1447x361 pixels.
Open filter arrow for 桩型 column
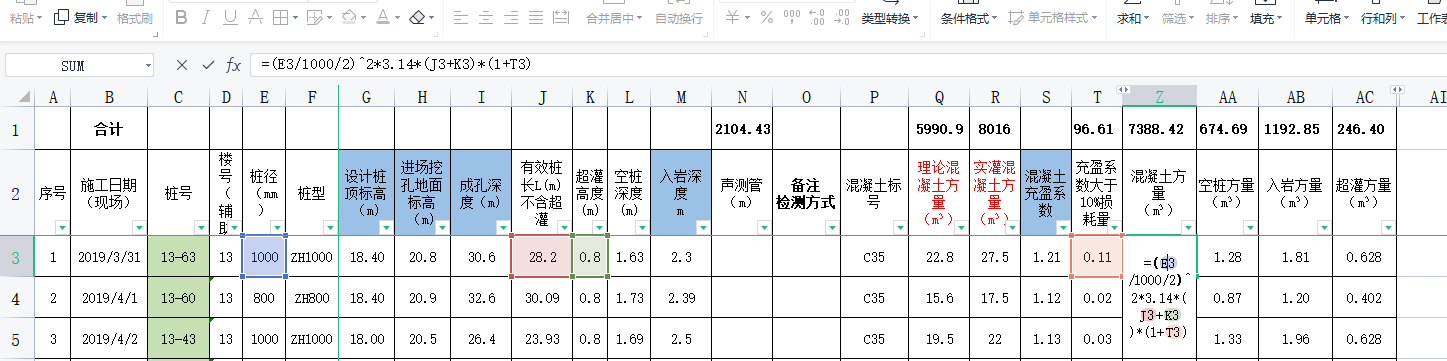tap(331, 228)
